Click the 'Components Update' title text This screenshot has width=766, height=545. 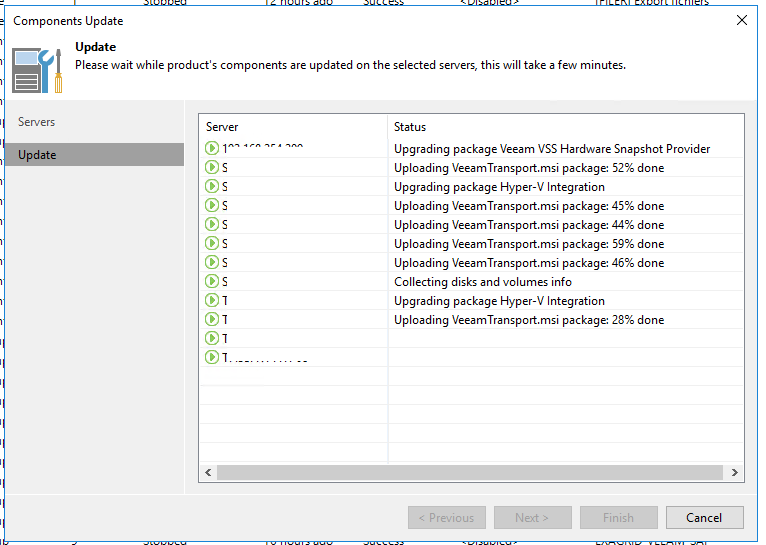click(68, 21)
